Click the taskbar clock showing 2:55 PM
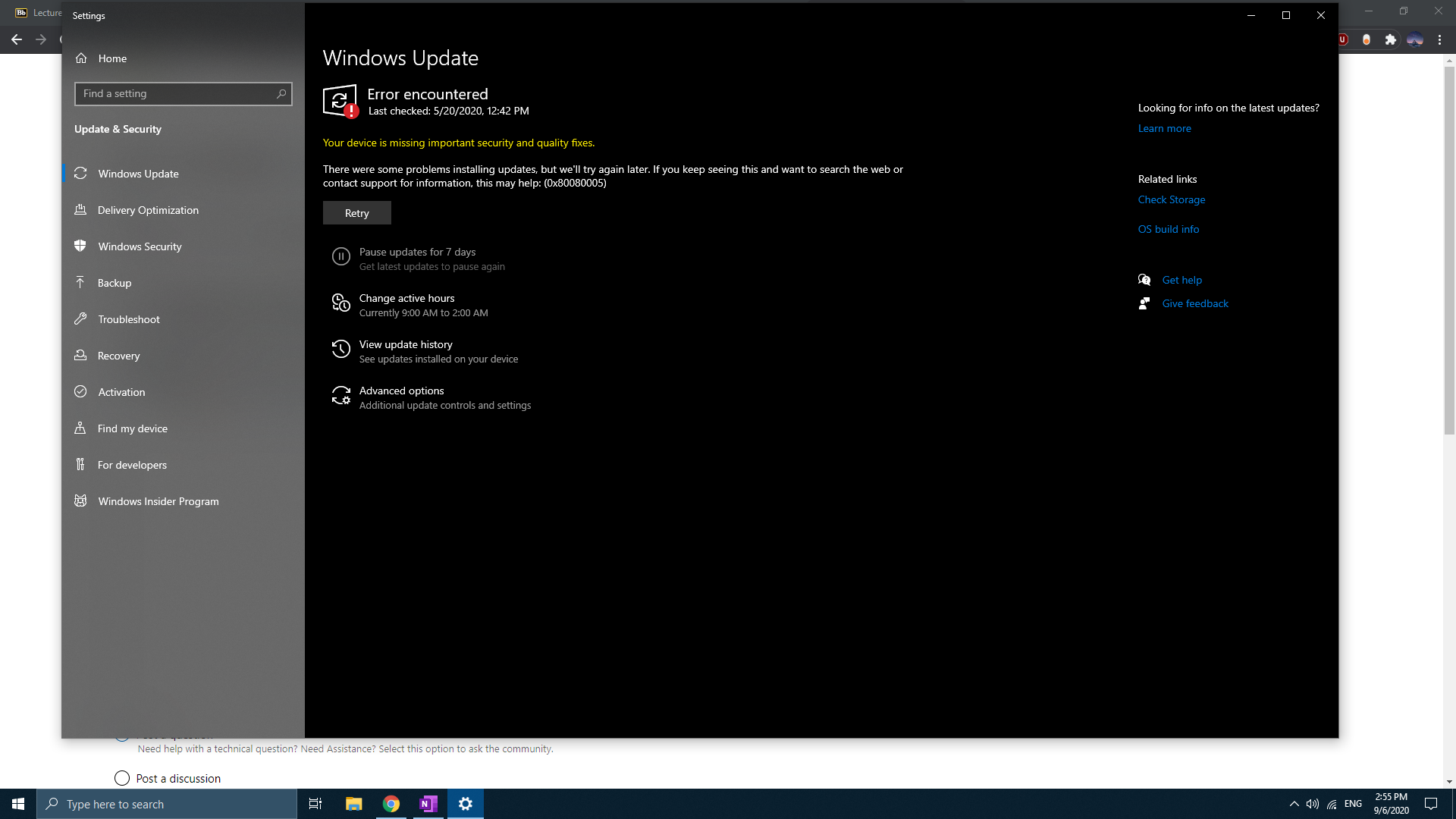This screenshot has width=1456, height=819. (x=1391, y=804)
